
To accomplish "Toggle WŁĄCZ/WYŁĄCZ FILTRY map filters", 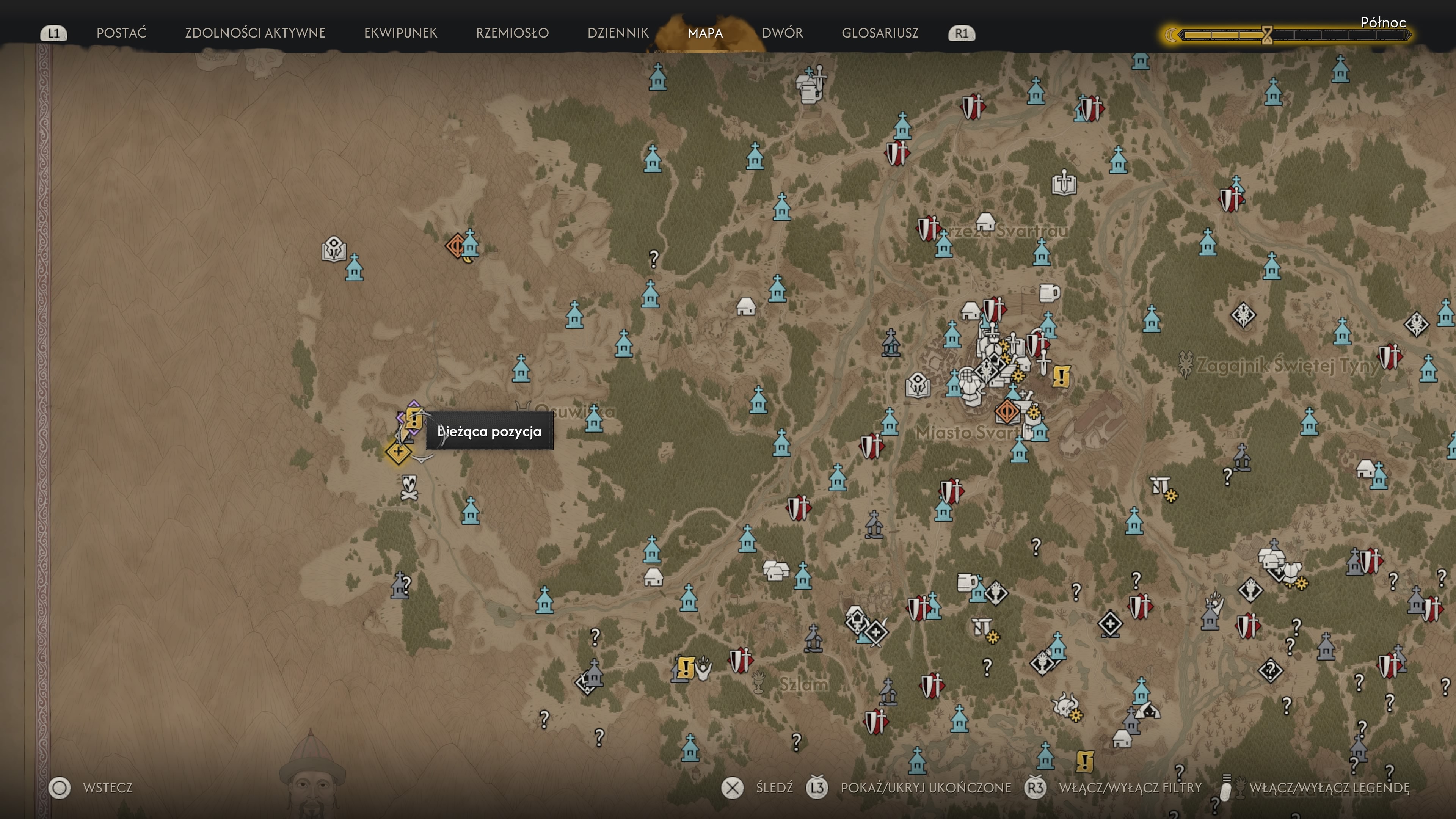I will (1113, 788).
